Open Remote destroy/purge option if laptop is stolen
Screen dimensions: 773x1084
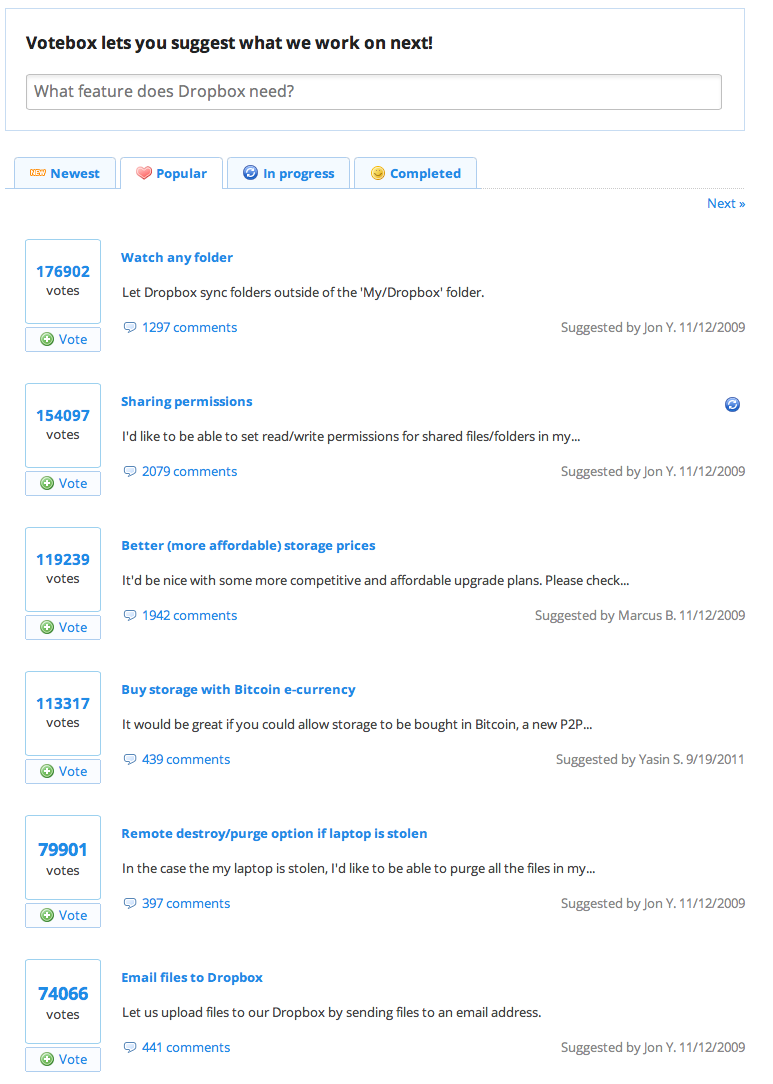274,834
